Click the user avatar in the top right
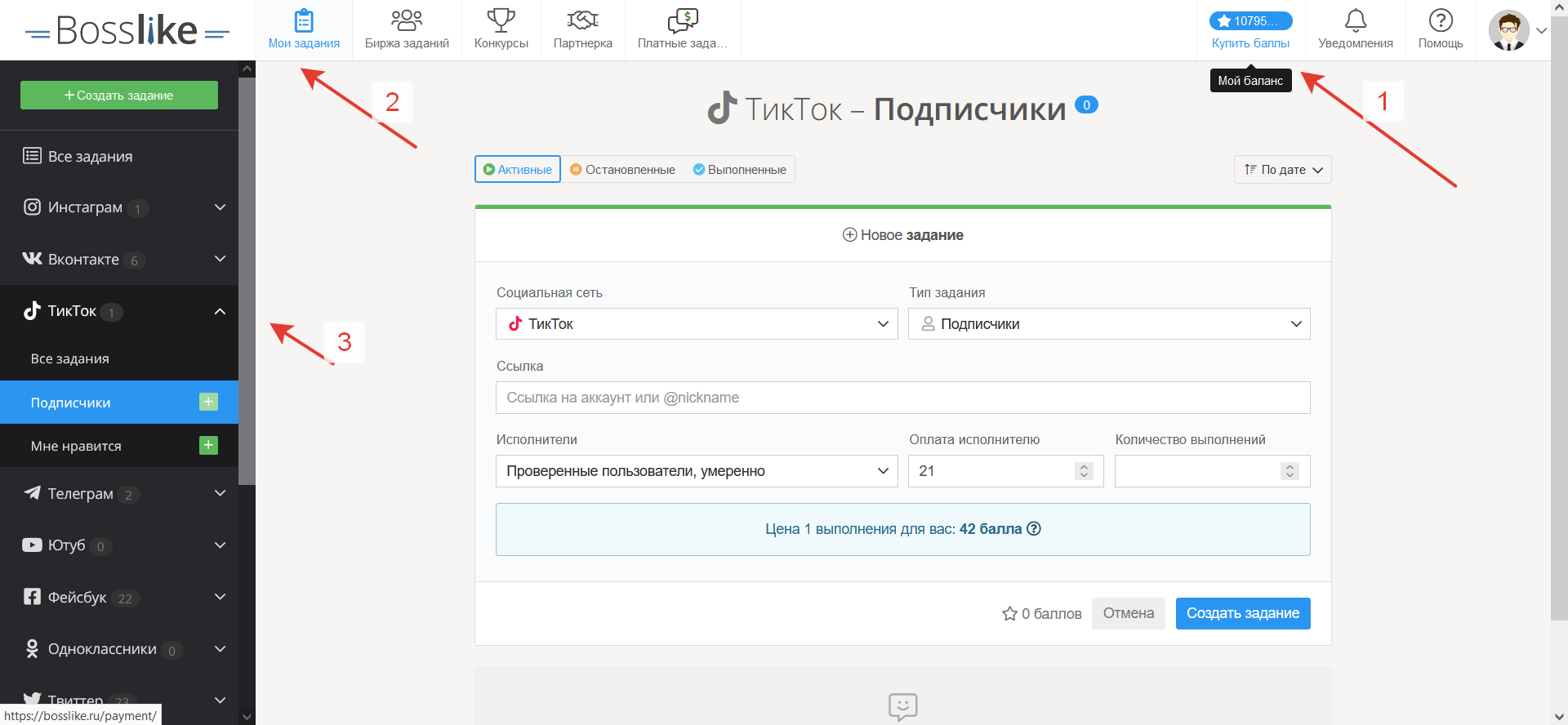 point(1508,30)
